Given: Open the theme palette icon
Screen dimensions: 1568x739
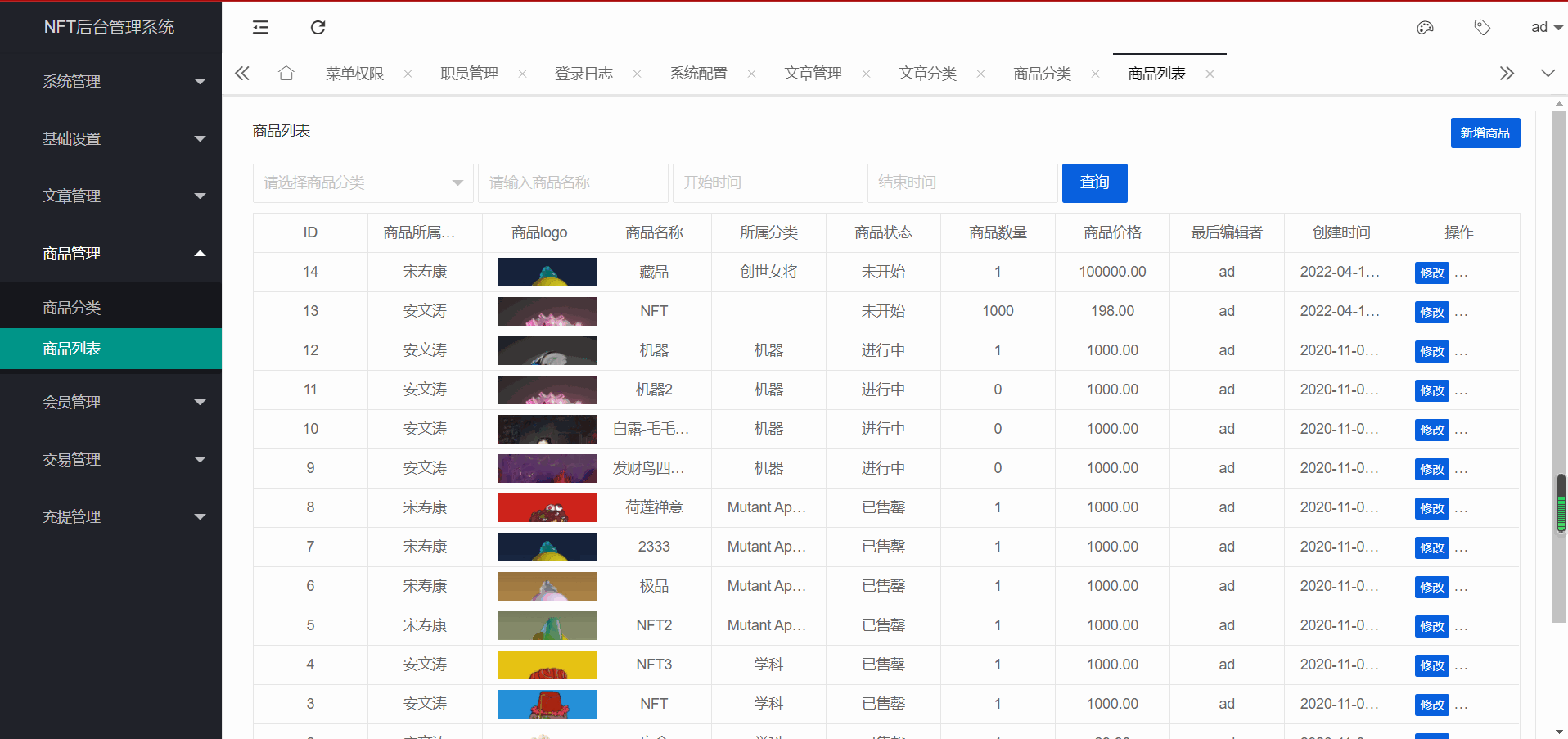Looking at the screenshot, I should 1425,28.
